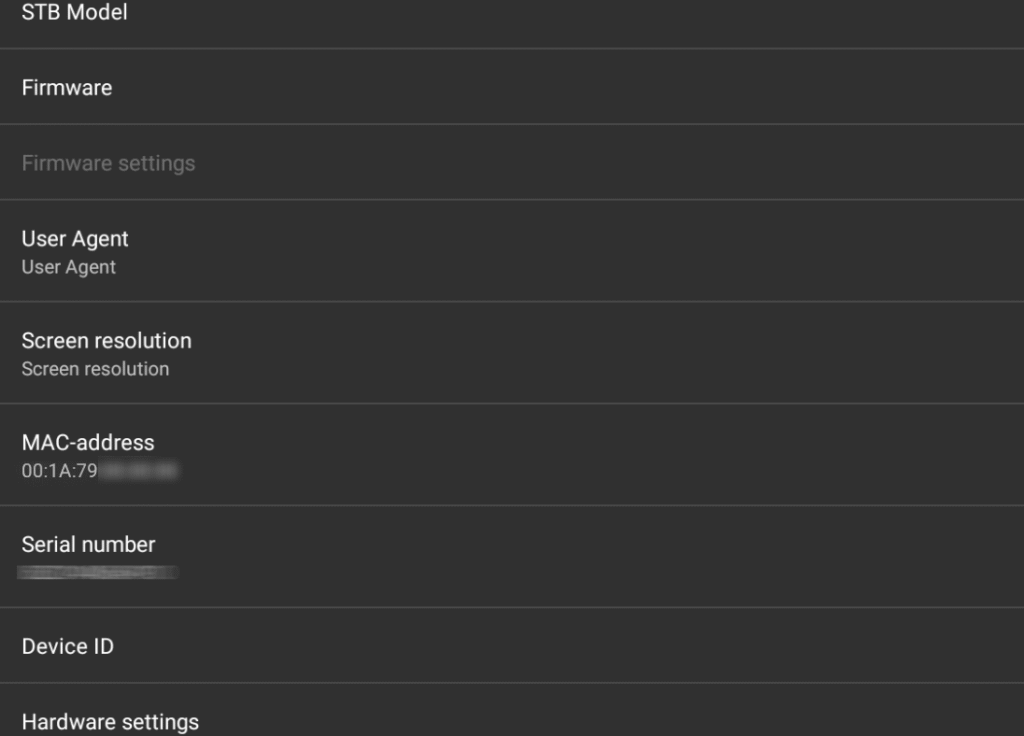The image size is (1024, 736).
Task: Click the Screen resolution subtitle text
Action: tap(95, 369)
